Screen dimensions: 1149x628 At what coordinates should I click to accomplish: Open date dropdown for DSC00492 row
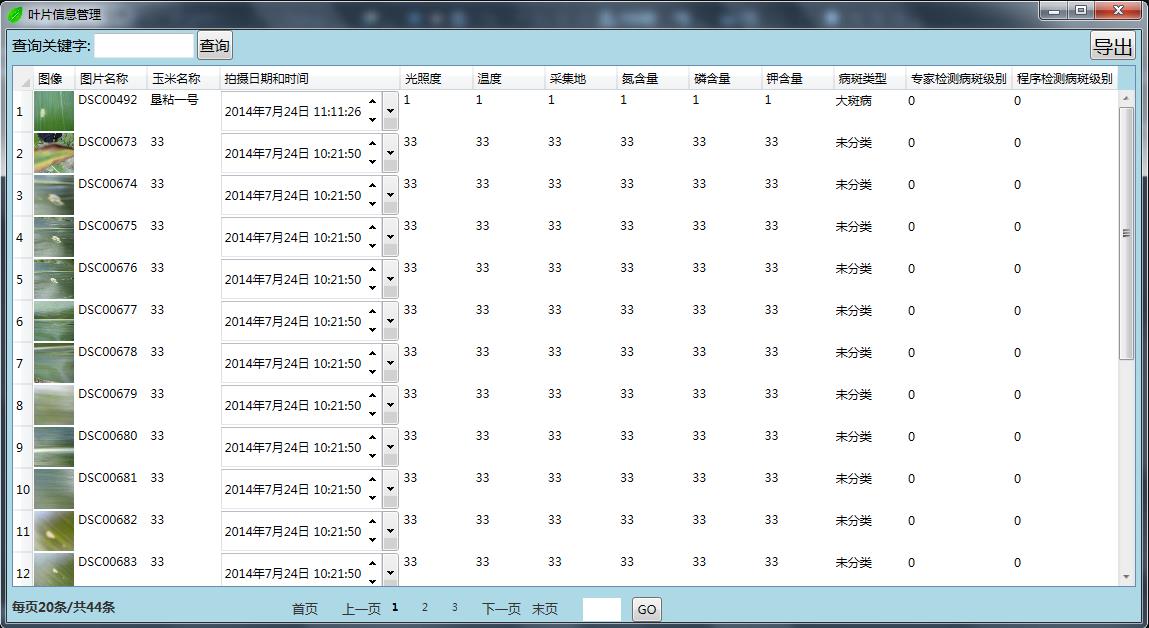pos(390,111)
